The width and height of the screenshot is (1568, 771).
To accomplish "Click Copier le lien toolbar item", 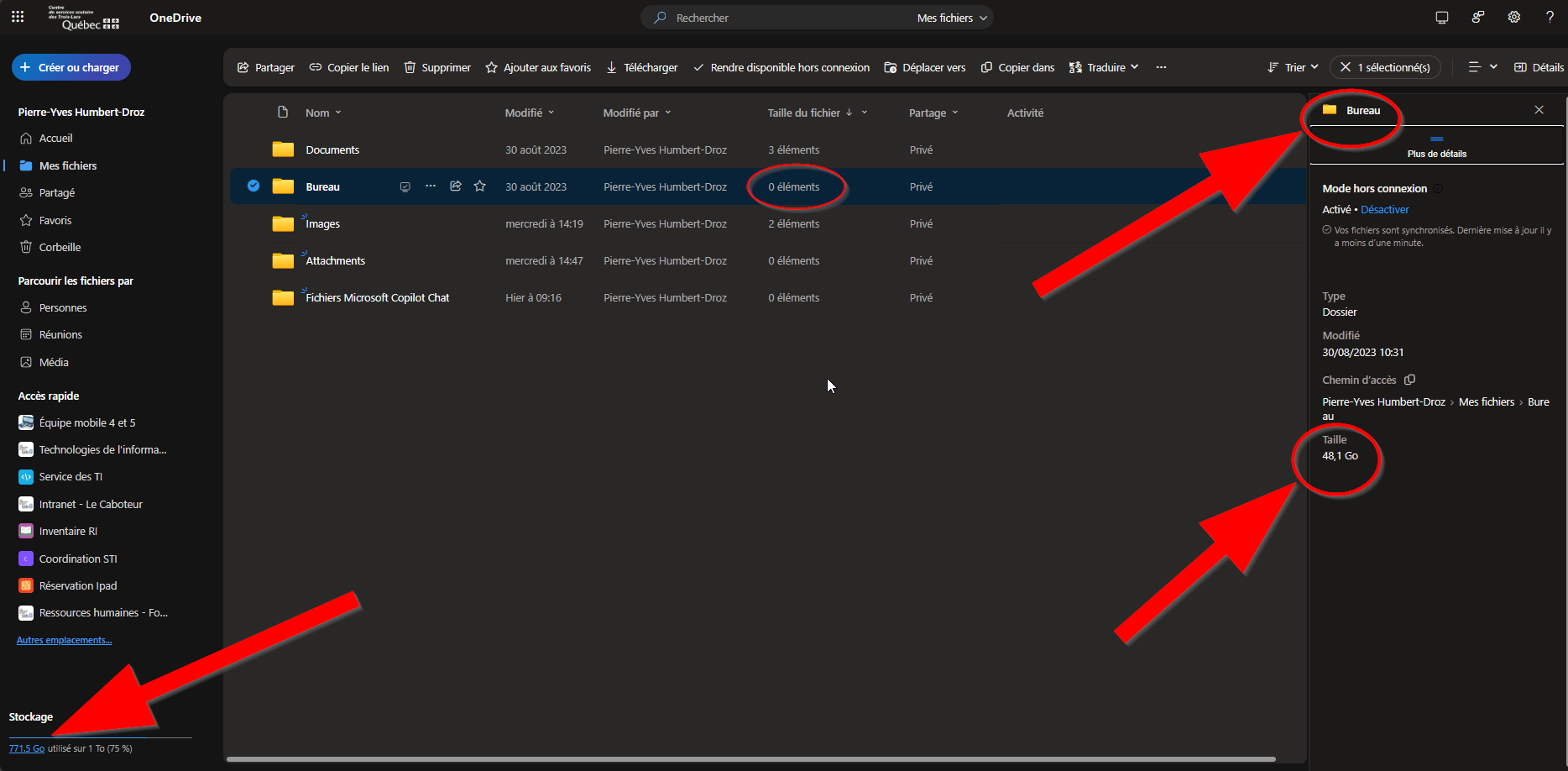I will click(x=348, y=67).
